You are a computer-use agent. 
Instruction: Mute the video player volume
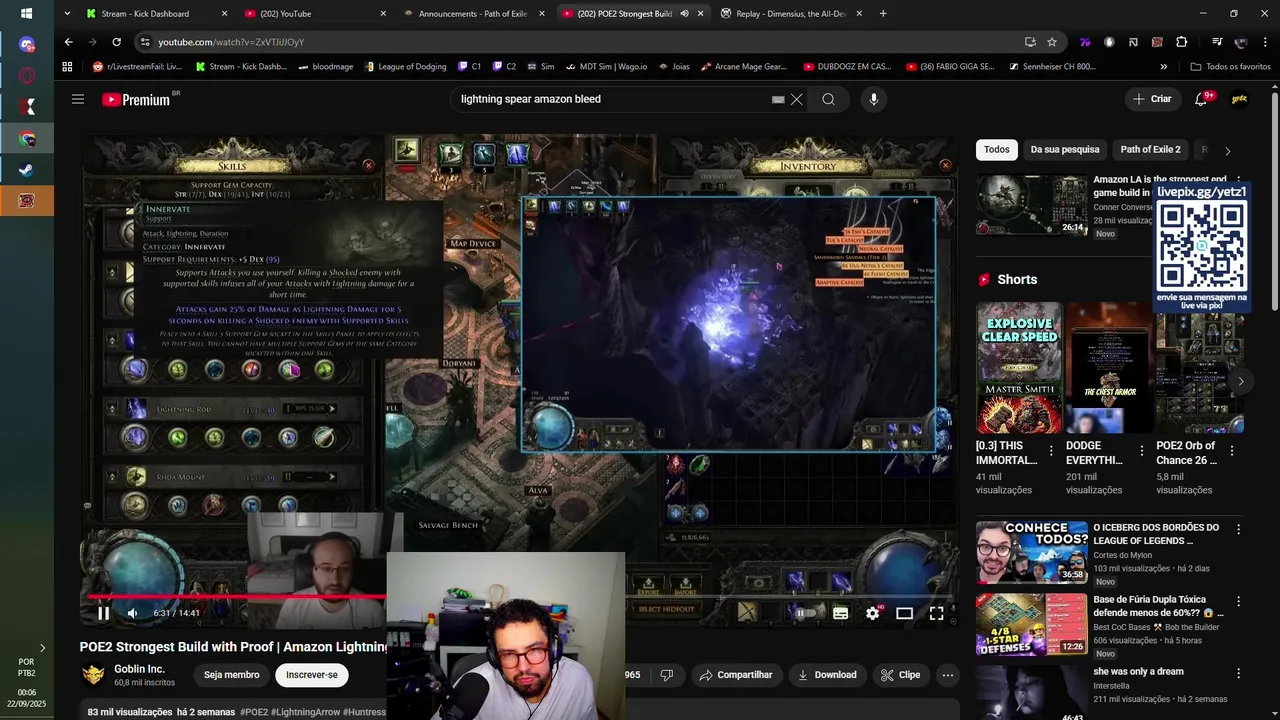click(x=132, y=613)
